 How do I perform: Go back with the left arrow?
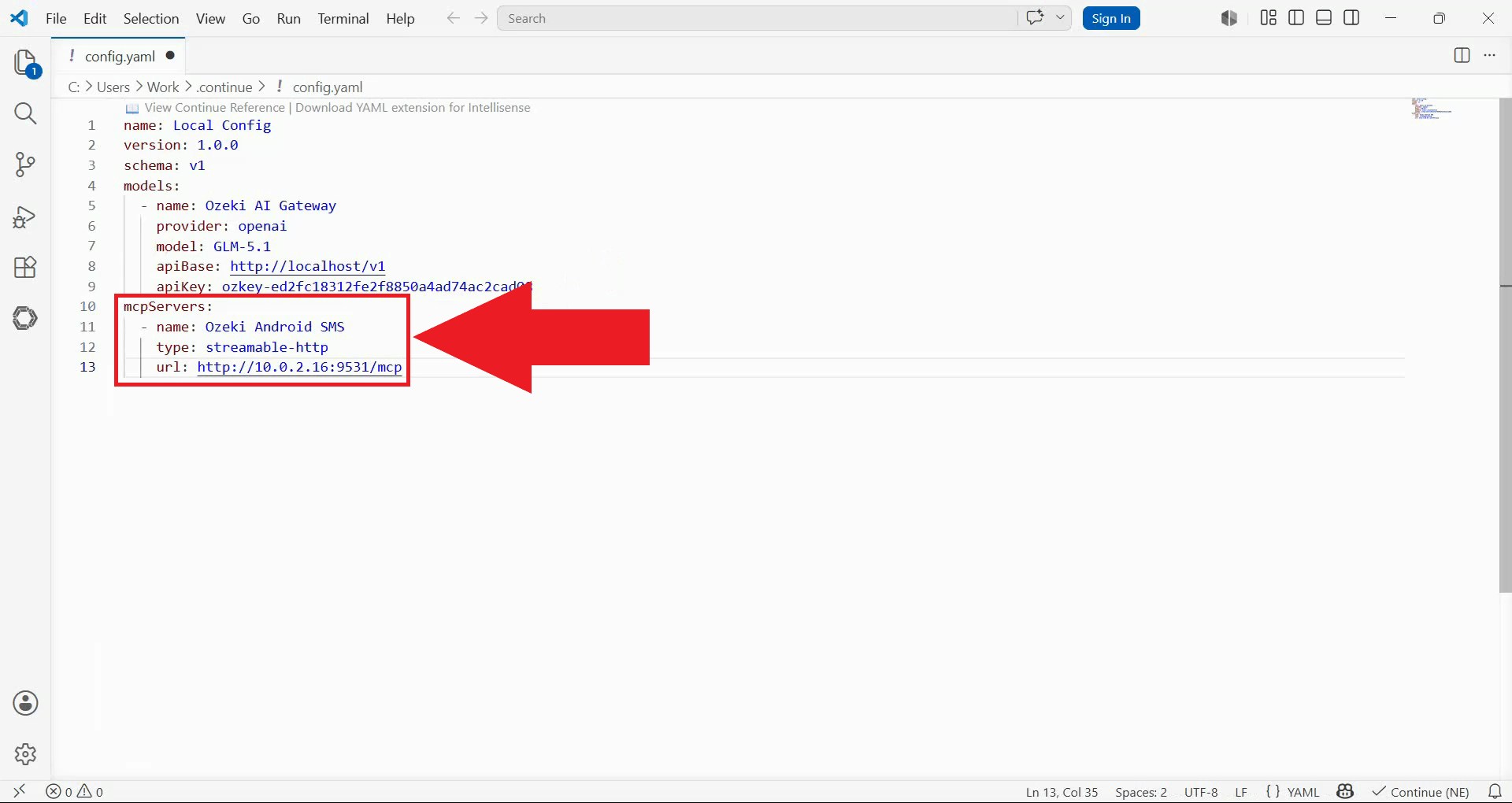click(453, 18)
